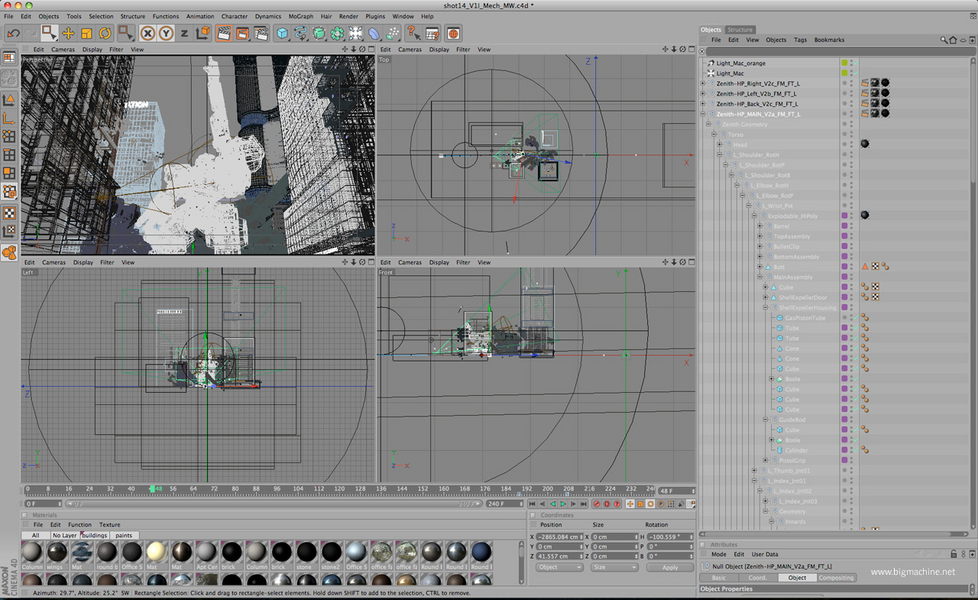
Task: Add a Cube primitive from the toolbar
Action: click(283, 33)
